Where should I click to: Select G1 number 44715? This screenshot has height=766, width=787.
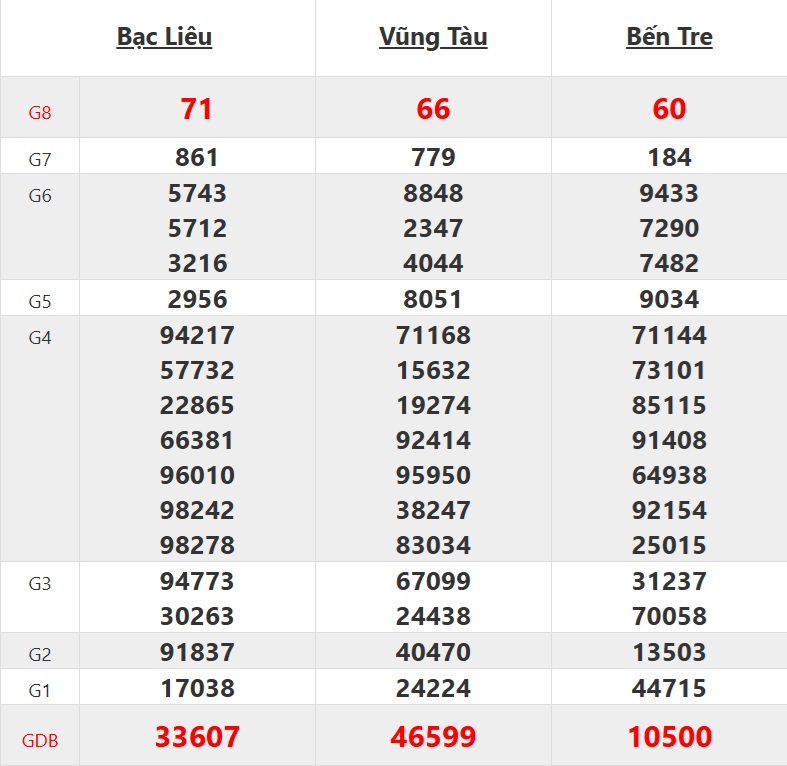(x=669, y=688)
